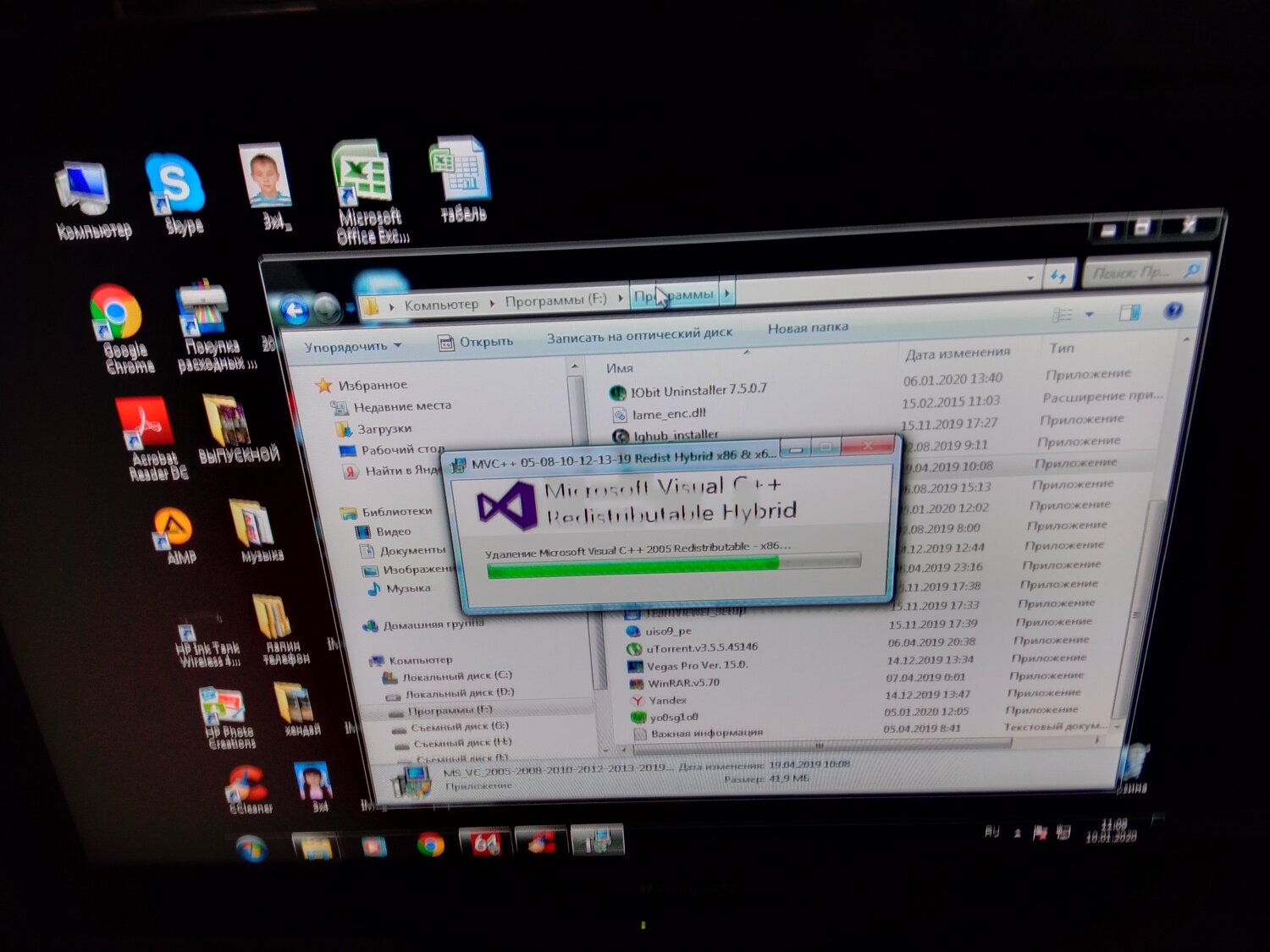Viewport: 1270px width, 952px height.
Task: Click the Открыть toolbar button
Action: coord(476,341)
